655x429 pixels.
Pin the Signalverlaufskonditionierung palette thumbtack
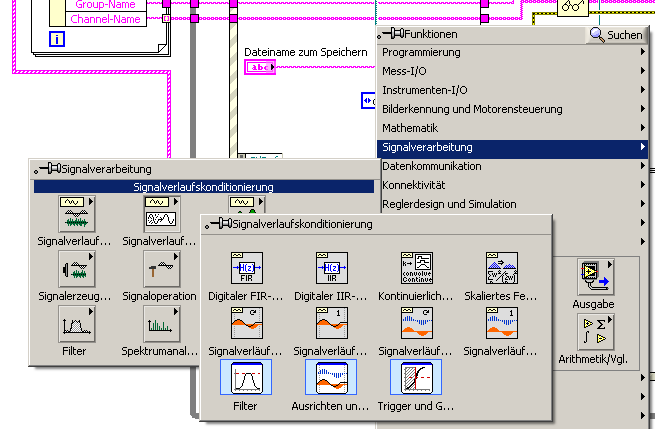tap(219, 224)
